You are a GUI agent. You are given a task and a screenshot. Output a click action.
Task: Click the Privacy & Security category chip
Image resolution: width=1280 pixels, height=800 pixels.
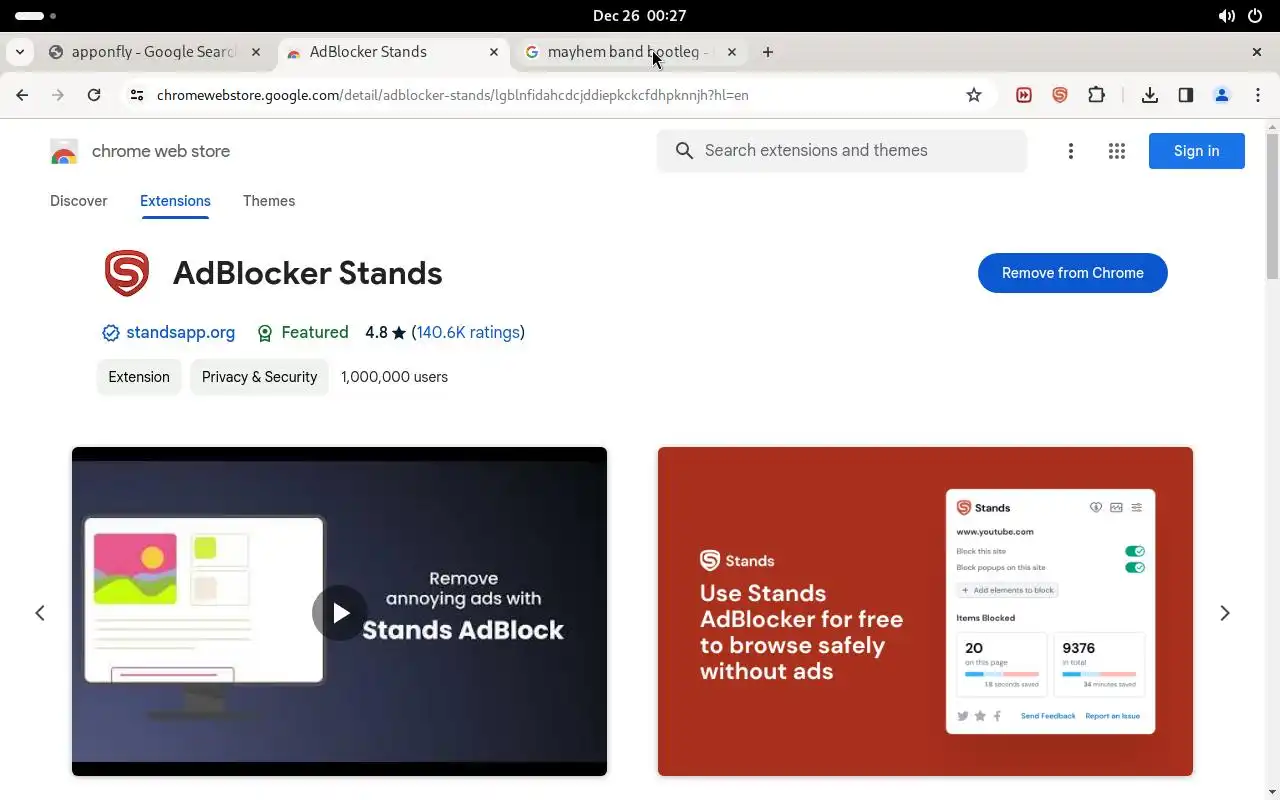pyautogui.click(x=259, y=377)
